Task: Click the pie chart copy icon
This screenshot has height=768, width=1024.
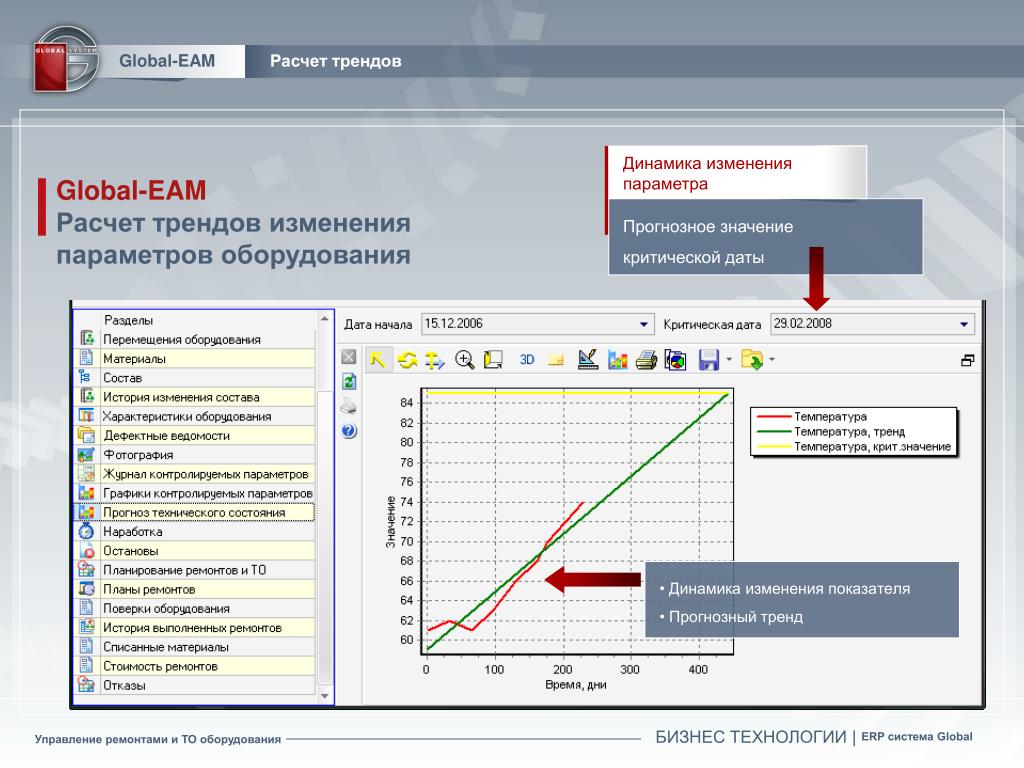Action: click(675, 360)
